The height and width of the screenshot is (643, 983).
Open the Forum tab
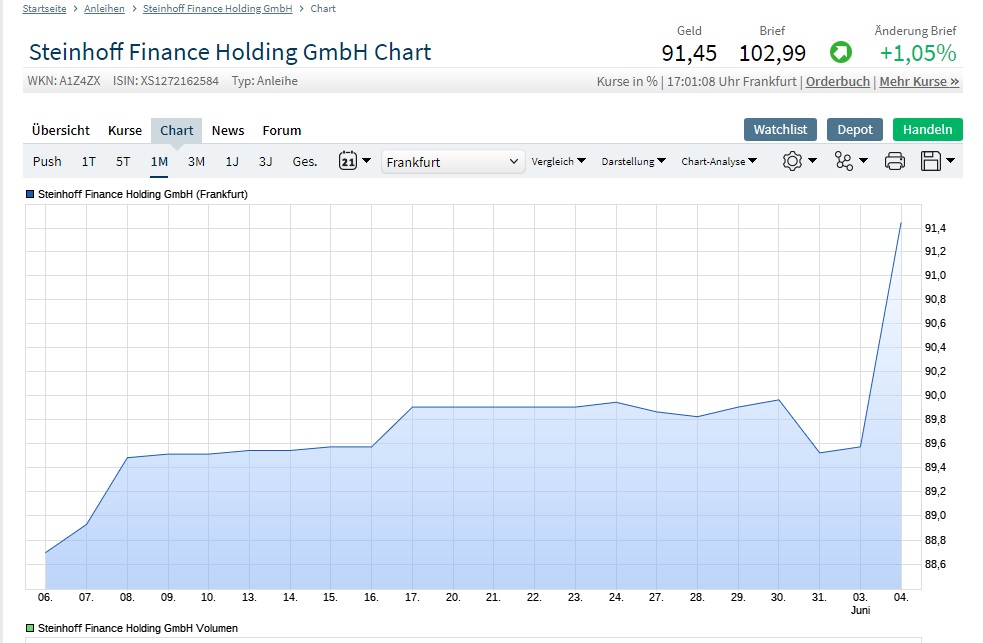pos(281,130)
